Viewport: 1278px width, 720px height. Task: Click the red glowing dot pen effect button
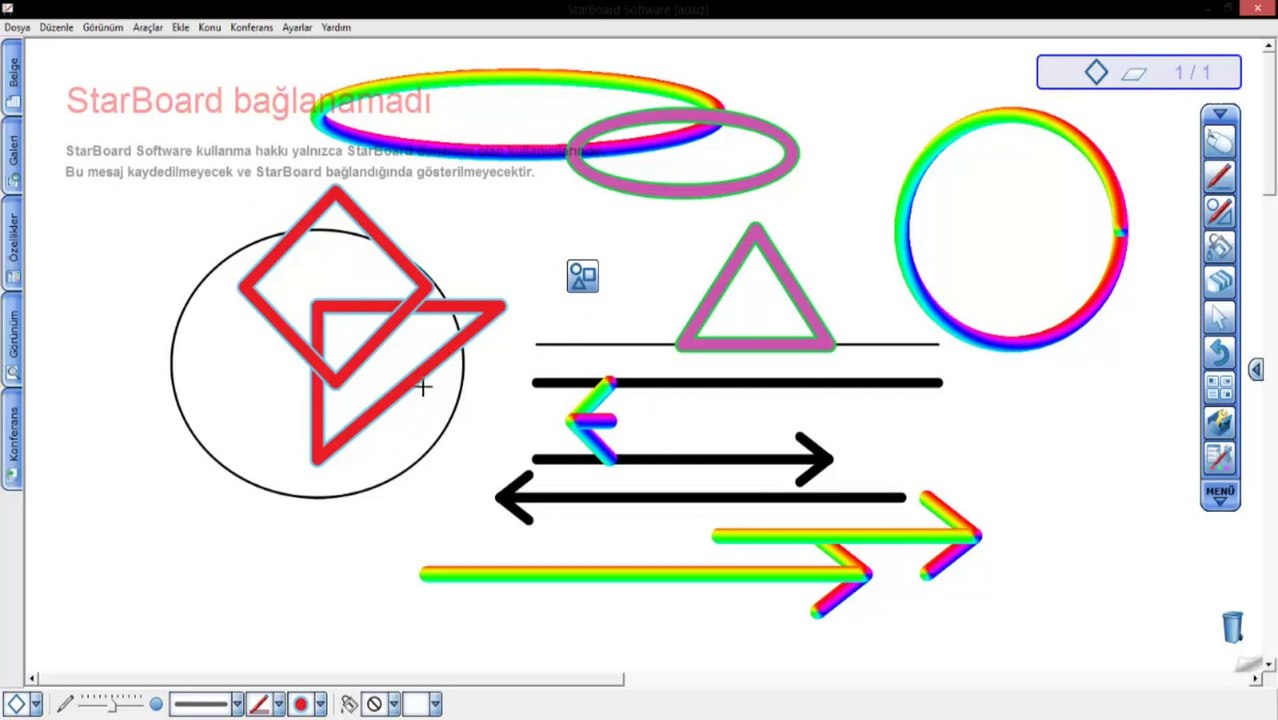301,704
